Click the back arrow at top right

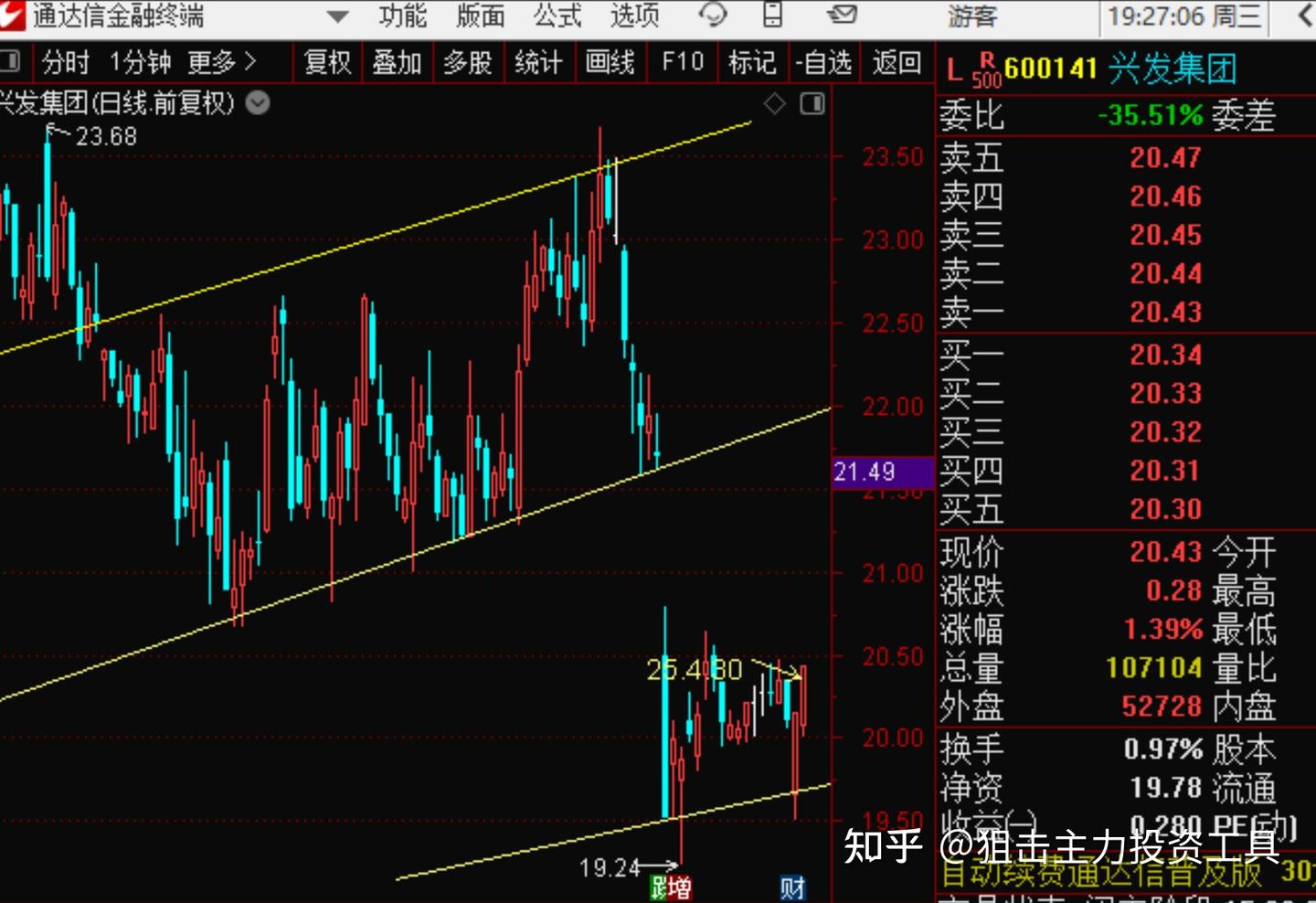(1305, 16)
